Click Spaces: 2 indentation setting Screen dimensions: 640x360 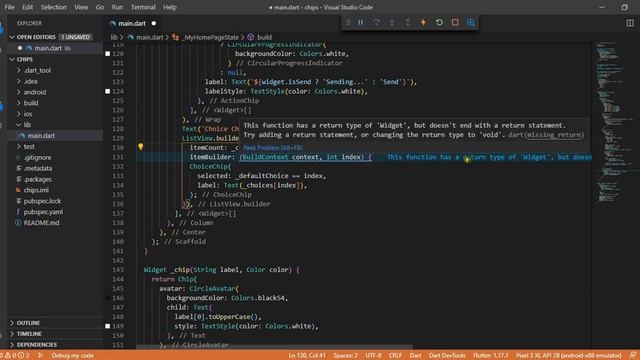click(345, 356)
